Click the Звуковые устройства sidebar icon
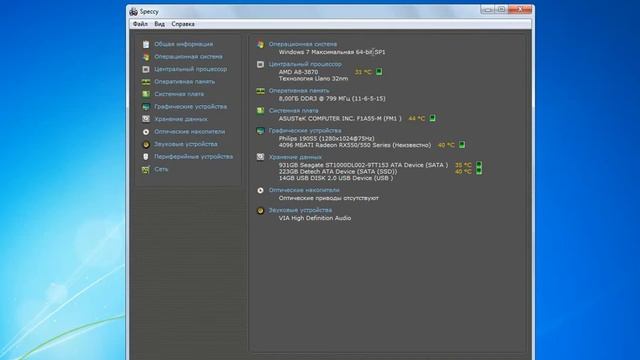 [x=146, y=144]
